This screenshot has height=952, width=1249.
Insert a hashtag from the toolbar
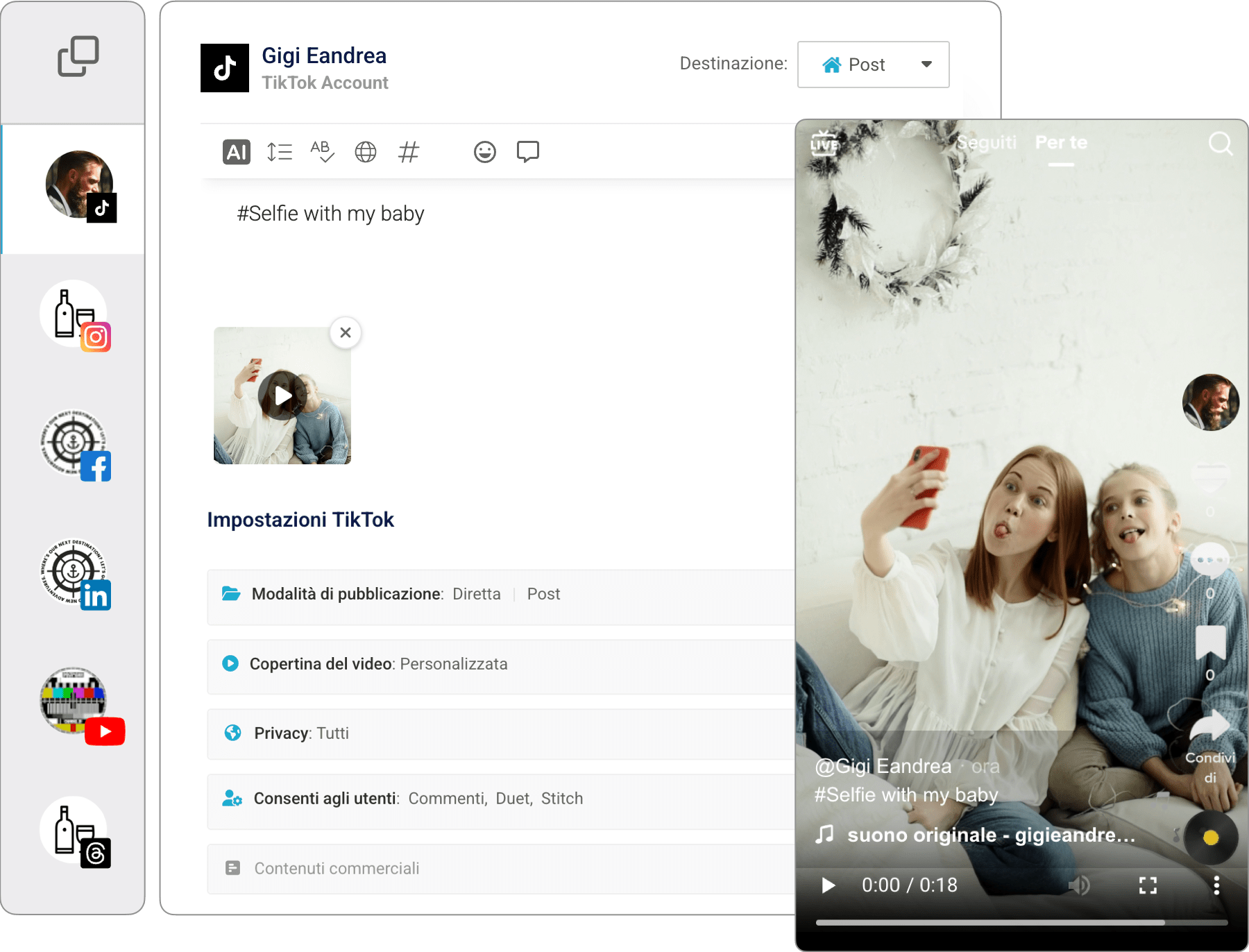[409, 152]
